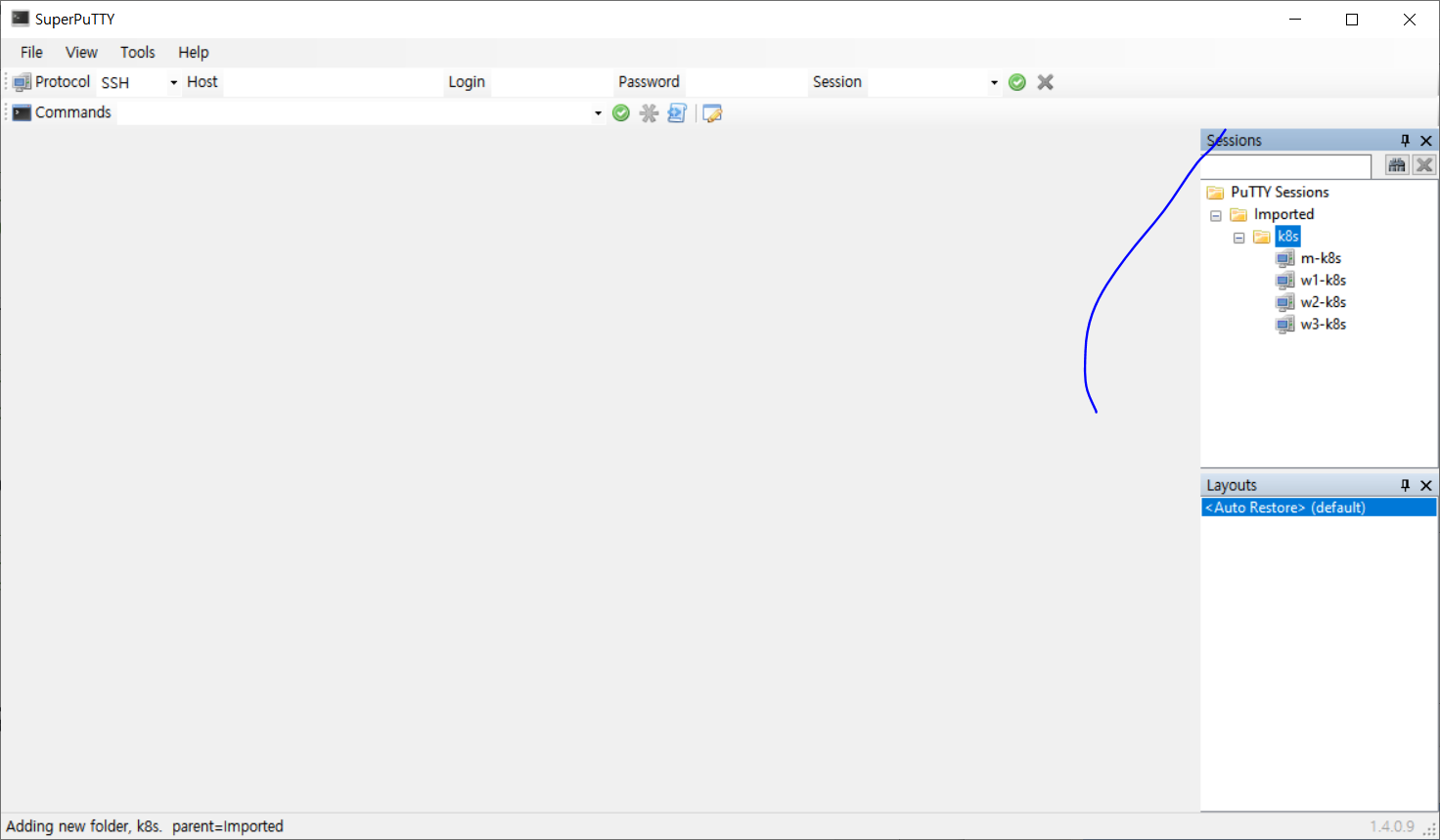The height and width of the screenshot is (840, 1440).
Task: Open the Help menu
Action: tap(193, 52)
